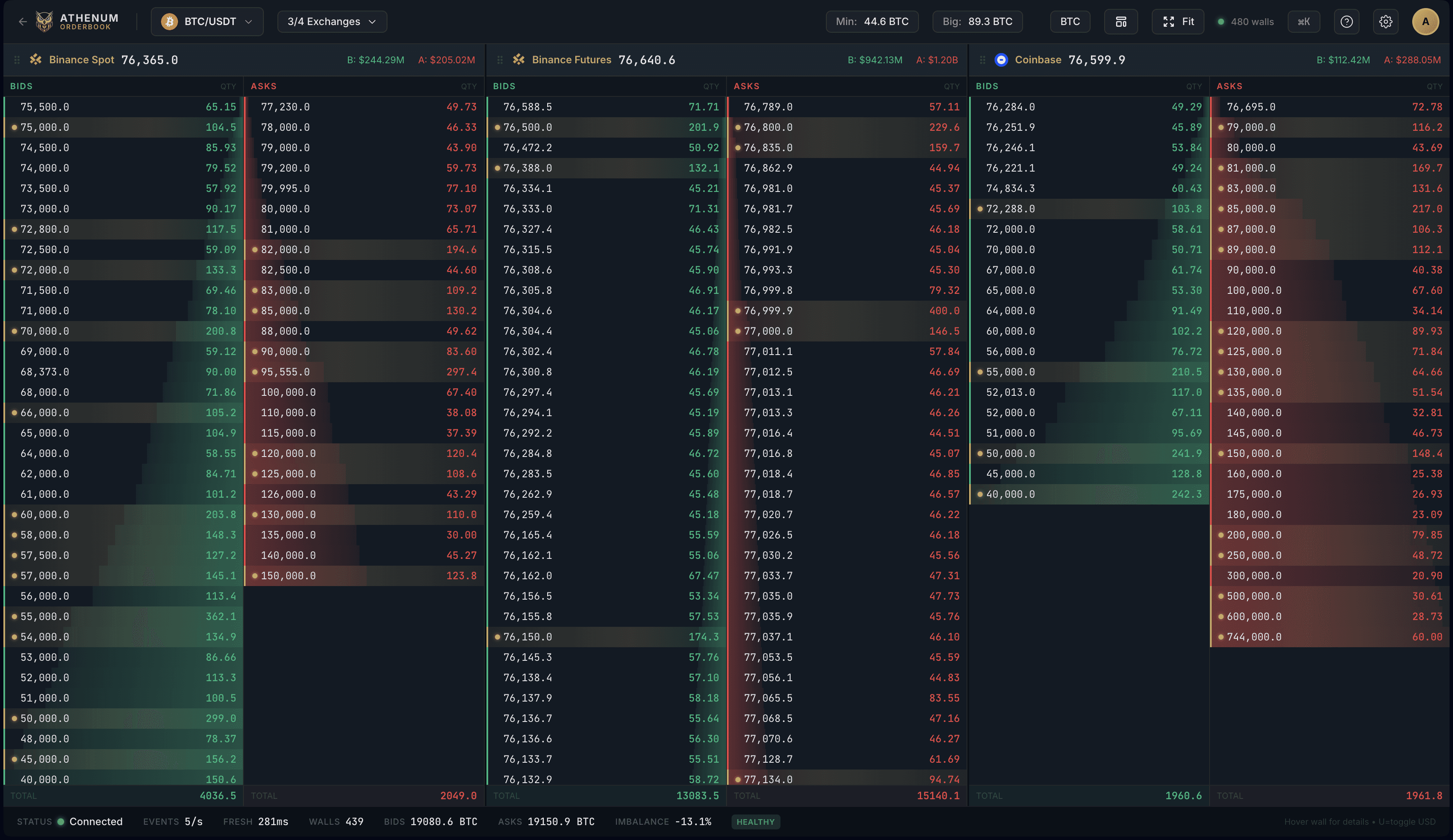
Task: Grab the Coinbase panel drag handle
Action: point(983,60)
